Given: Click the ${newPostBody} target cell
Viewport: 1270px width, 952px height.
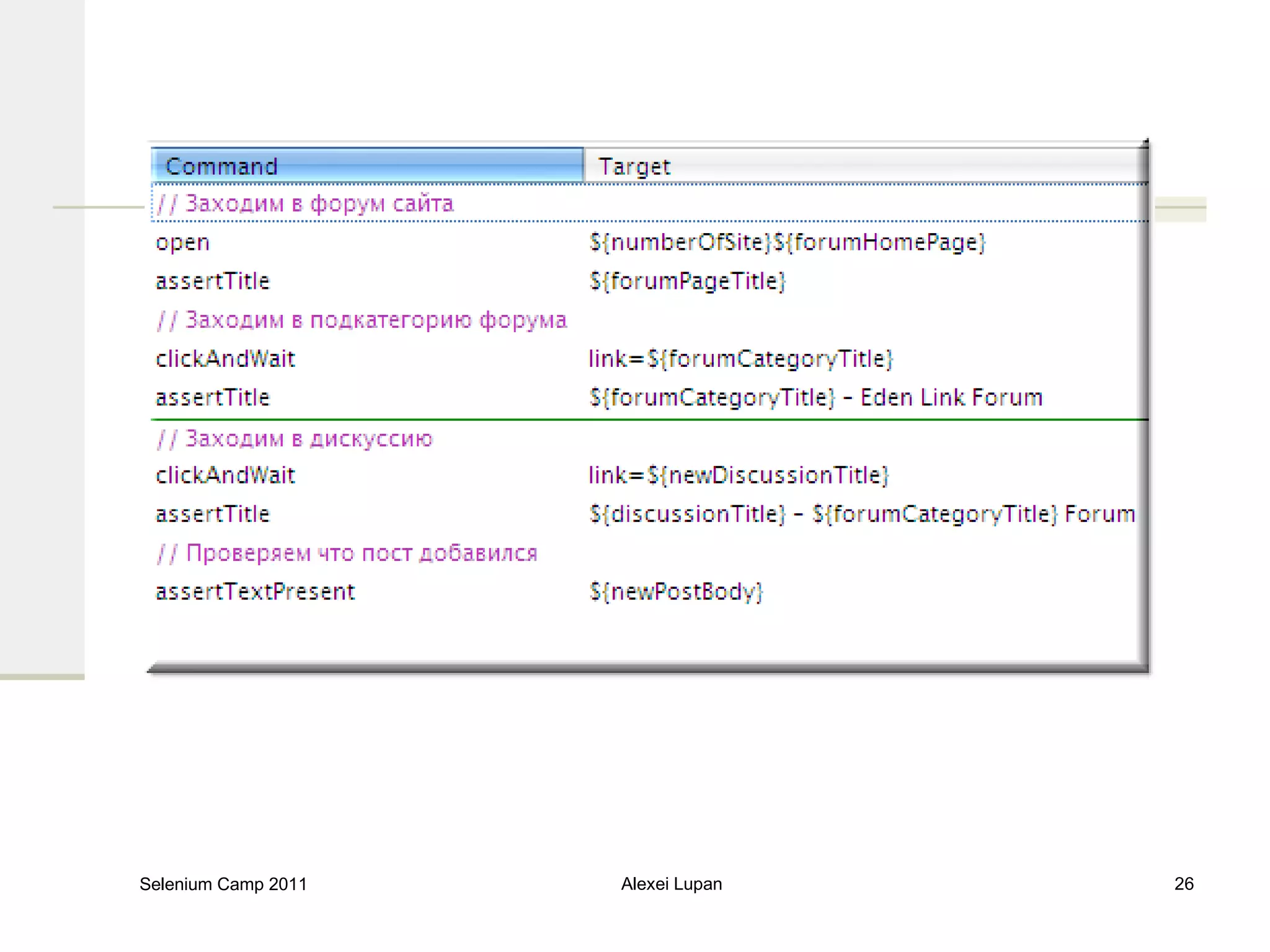Looking at the screenshot, I should (x=676, y=592).
